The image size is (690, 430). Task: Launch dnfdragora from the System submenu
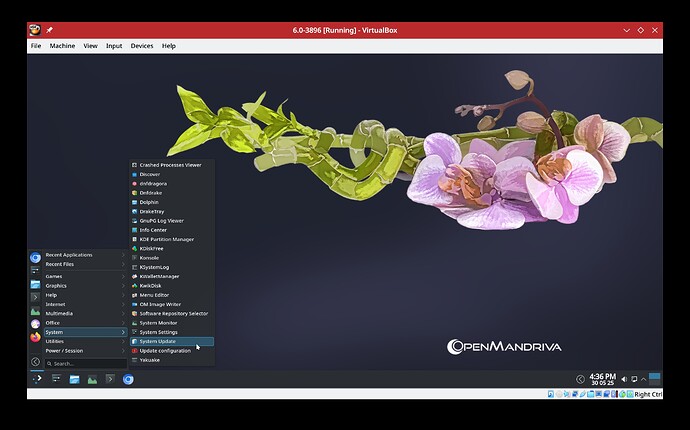(172, 184)
